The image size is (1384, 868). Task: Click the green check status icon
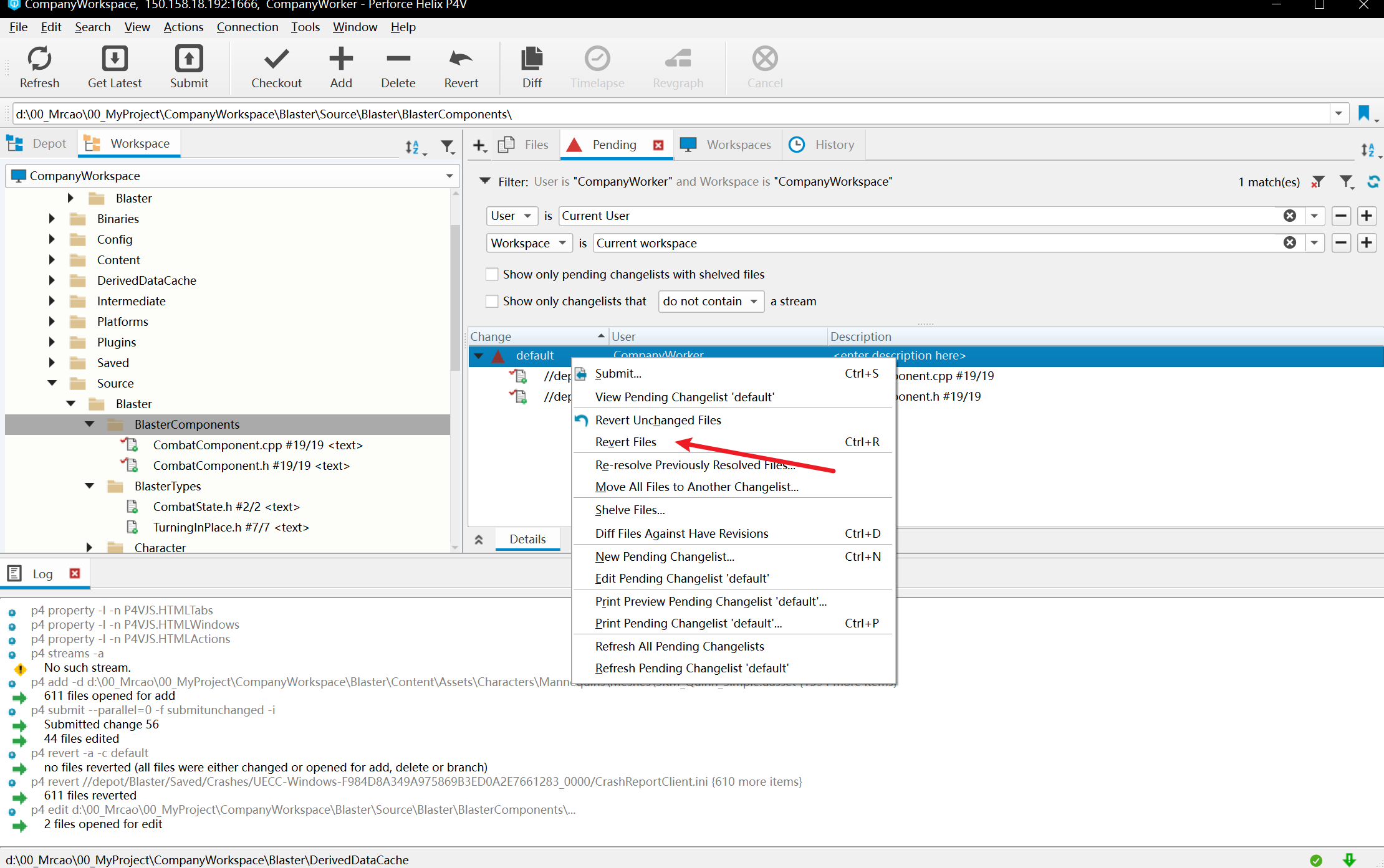tap(1316, 861)
